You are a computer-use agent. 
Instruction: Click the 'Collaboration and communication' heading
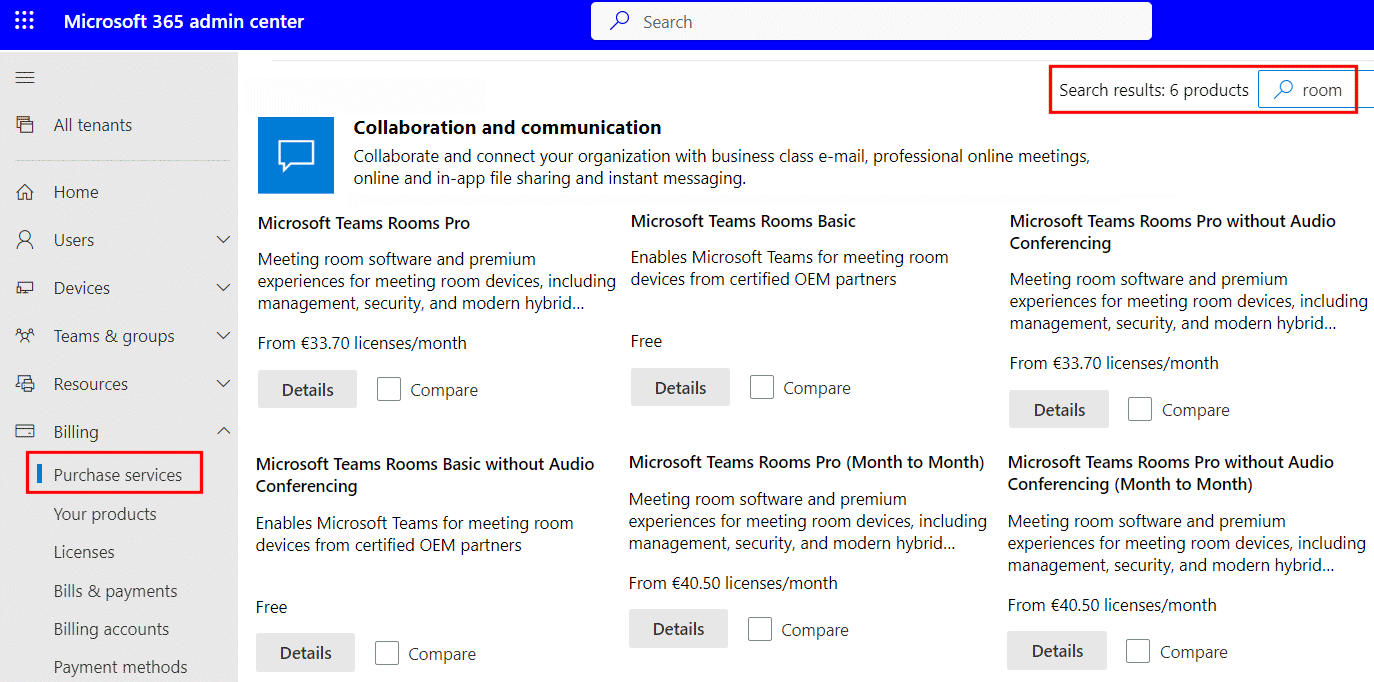click(507, 127)
